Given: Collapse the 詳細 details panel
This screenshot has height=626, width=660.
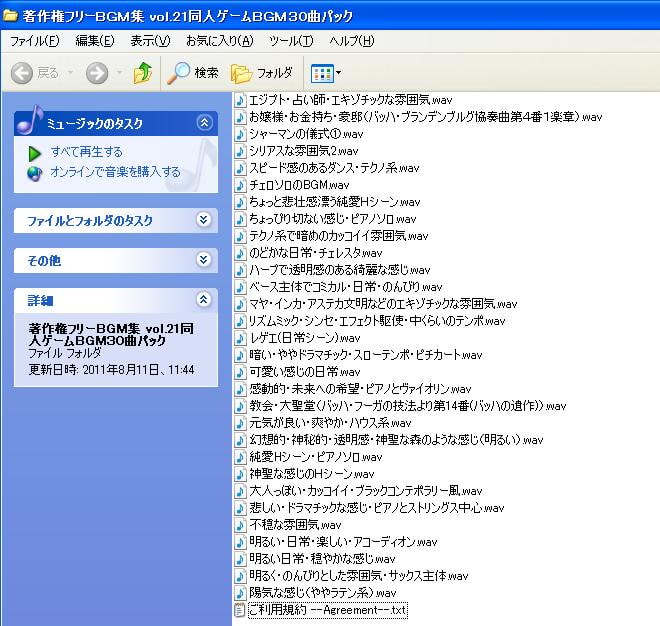Looking at the screenshot, I should pyautogui.click(x=204, y=300).
